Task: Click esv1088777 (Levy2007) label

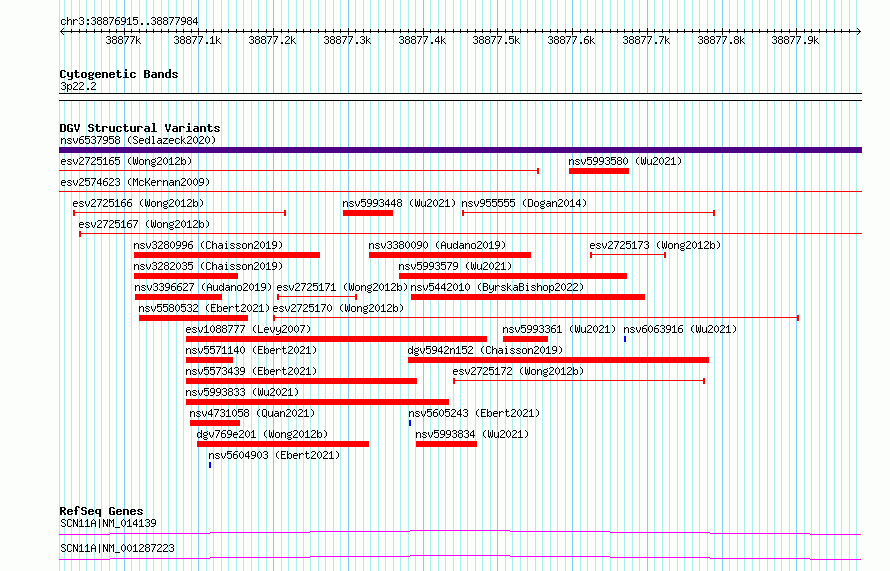Action: tap(248, 329)
